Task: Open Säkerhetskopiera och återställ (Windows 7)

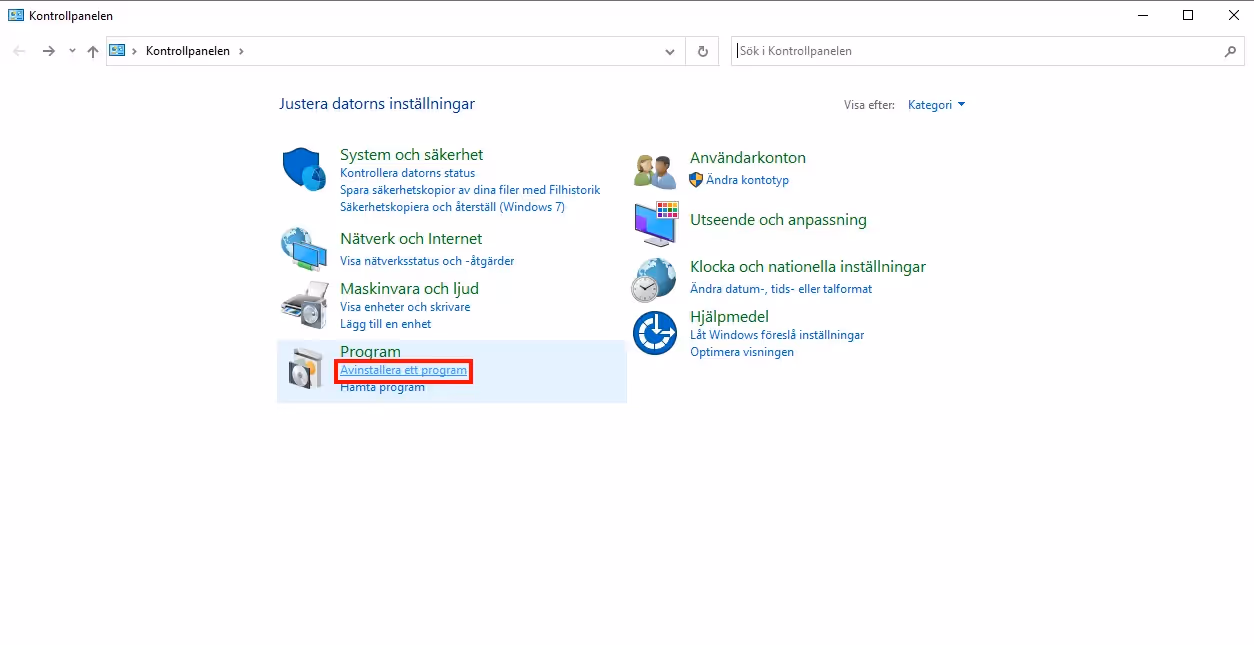Action: pyautogui.click(x=452, y=207)
